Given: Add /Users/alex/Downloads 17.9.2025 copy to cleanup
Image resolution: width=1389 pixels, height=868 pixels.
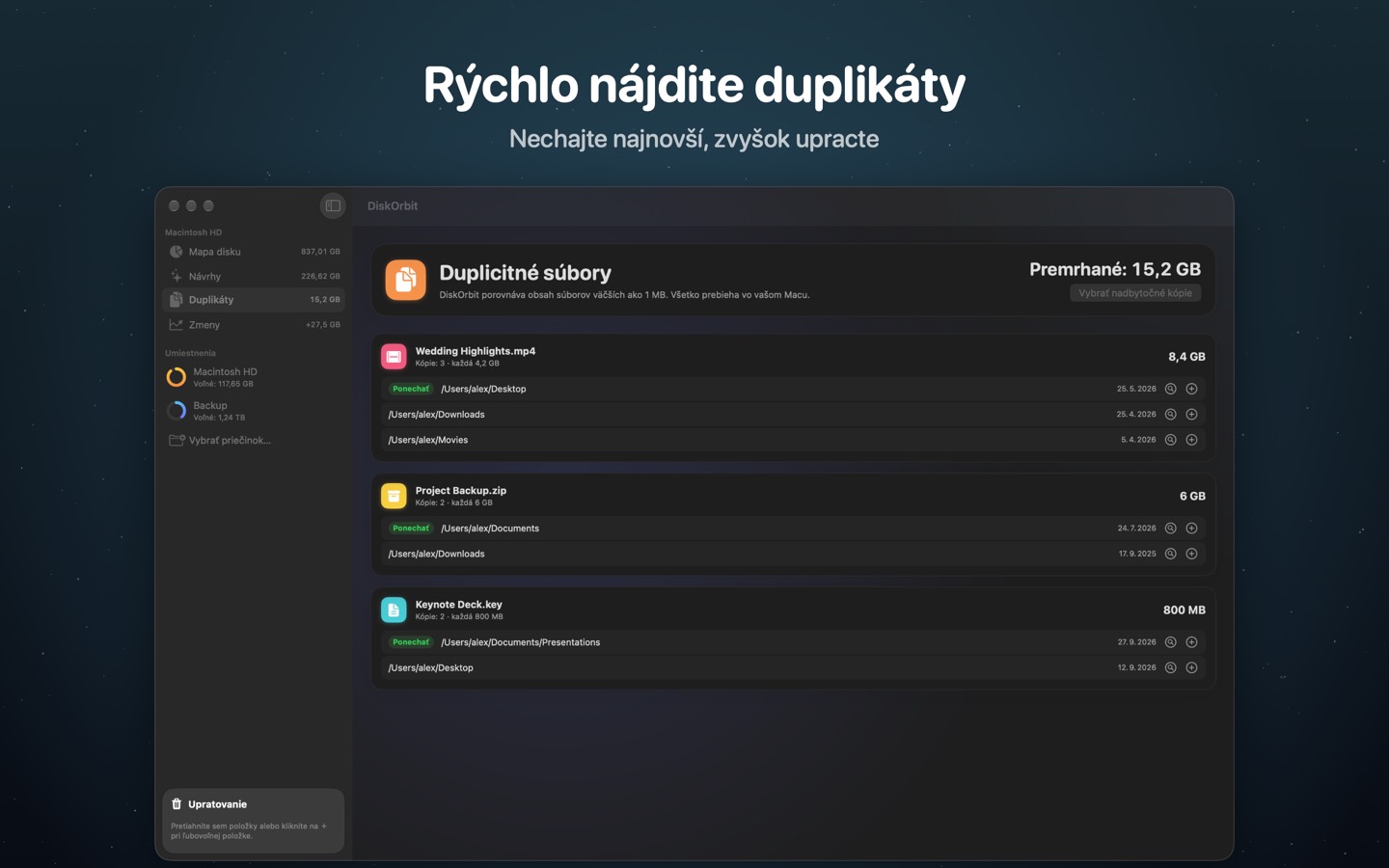Looking at the screenshot, I should pyautogui.click(x=1191, y=554).
